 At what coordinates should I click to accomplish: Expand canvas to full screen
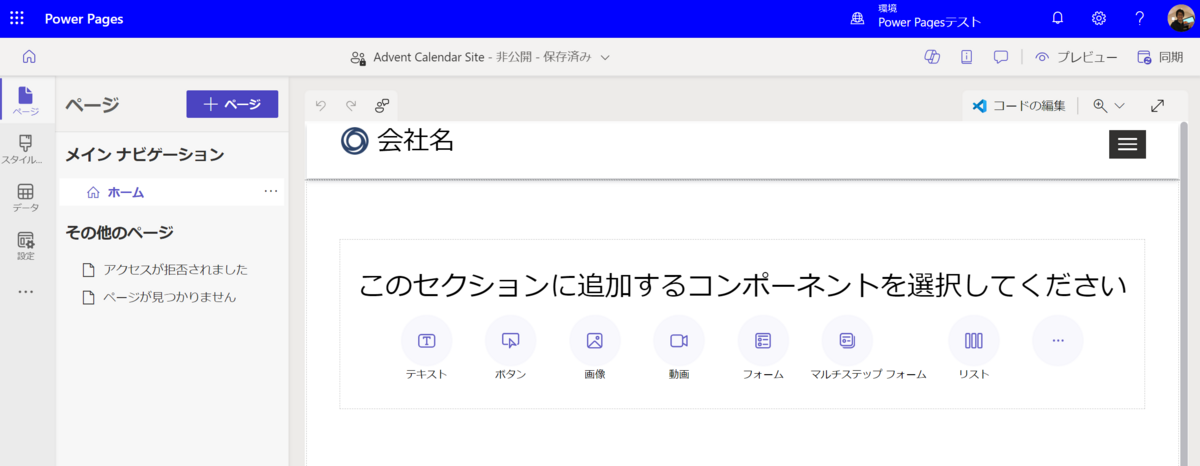[x=1157, y=105]
